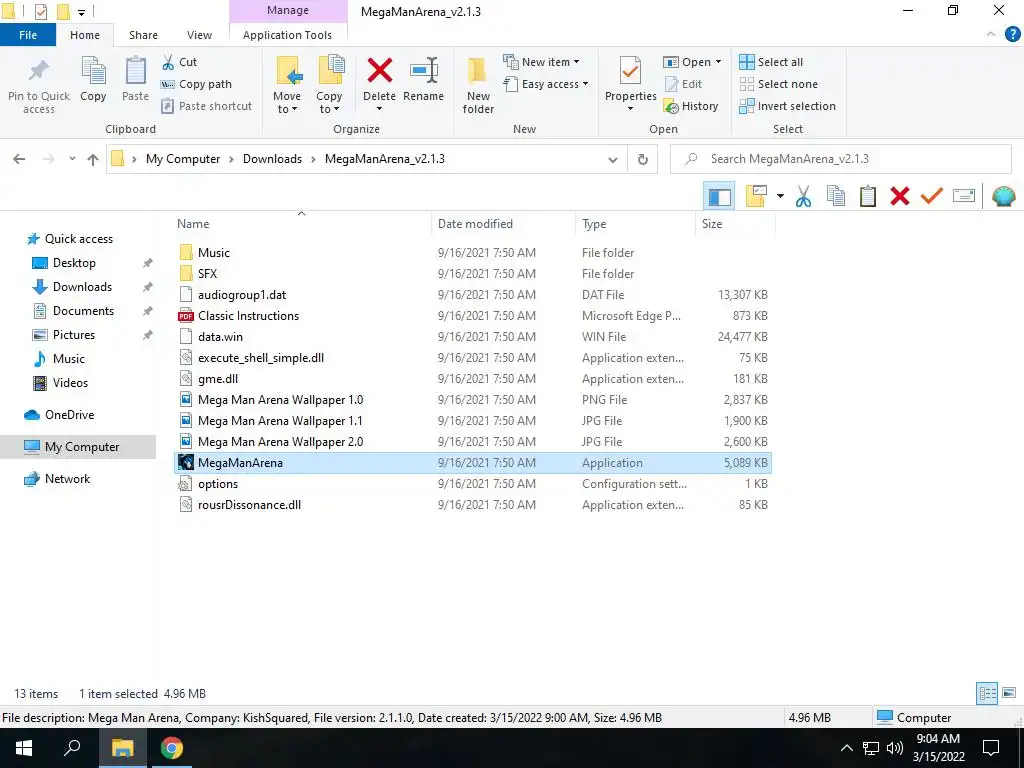Image resolution: width=1024 pixels, height=768 pixels.
Task: Show file History from ribbon
Action: 690,106
